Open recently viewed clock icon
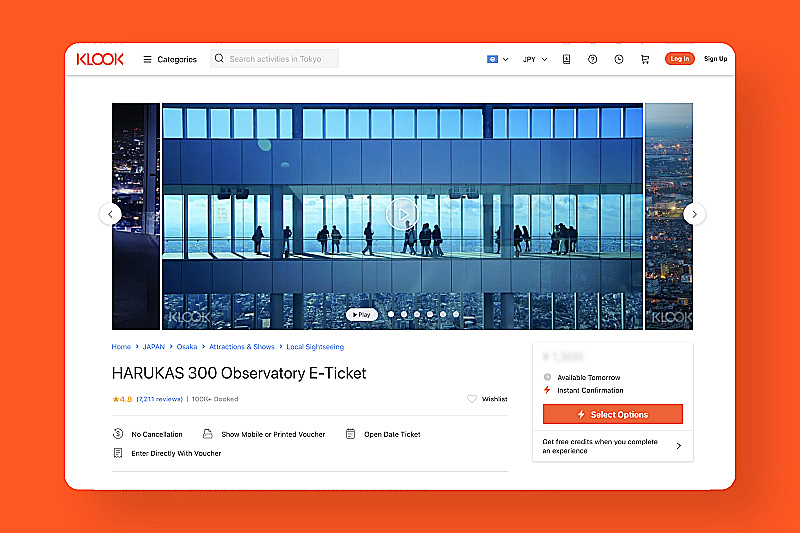The image size is (800, 533). [x=619, y=59]
